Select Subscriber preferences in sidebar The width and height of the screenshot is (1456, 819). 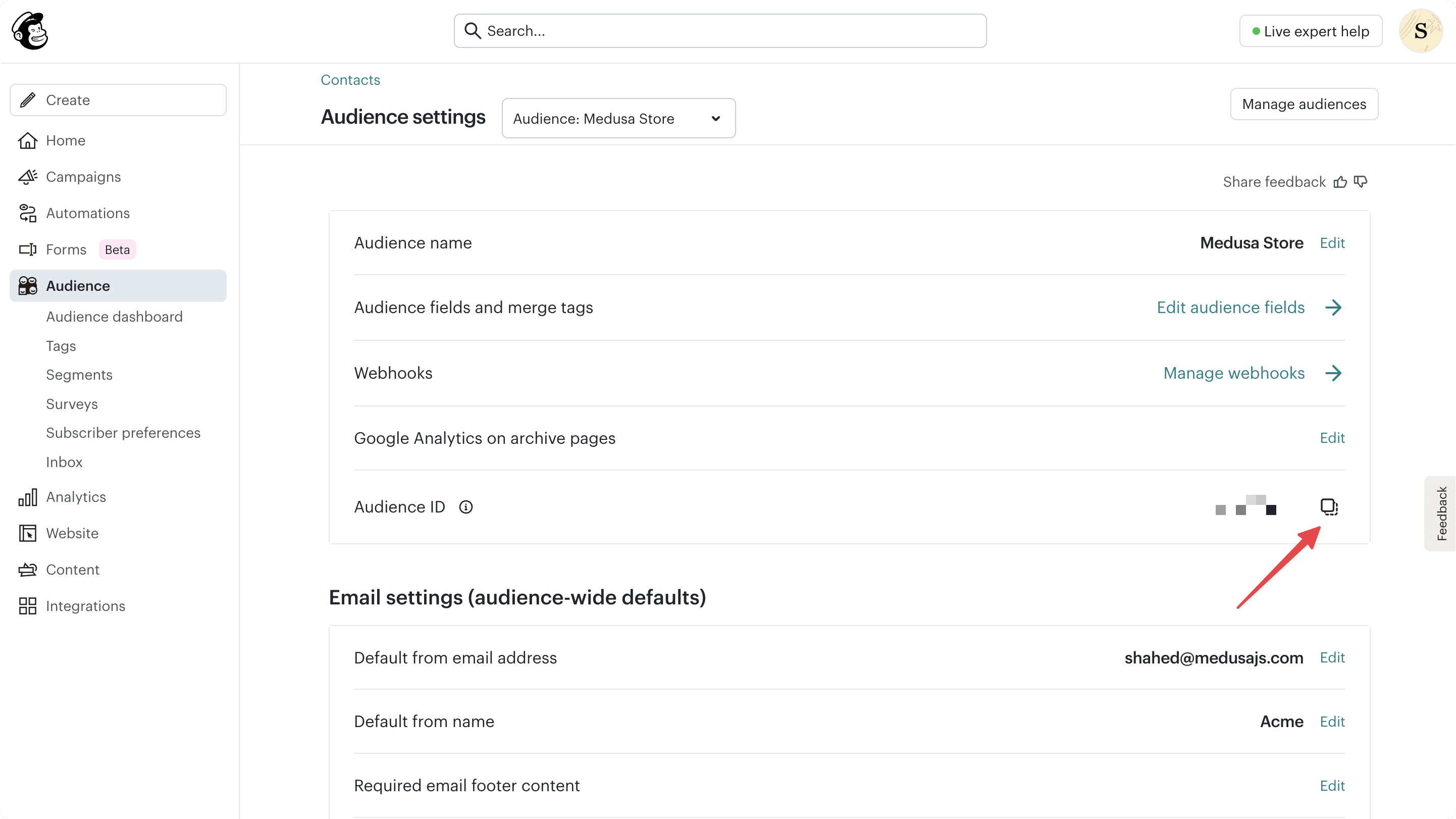pyautogui.click(x=123, y=432)
